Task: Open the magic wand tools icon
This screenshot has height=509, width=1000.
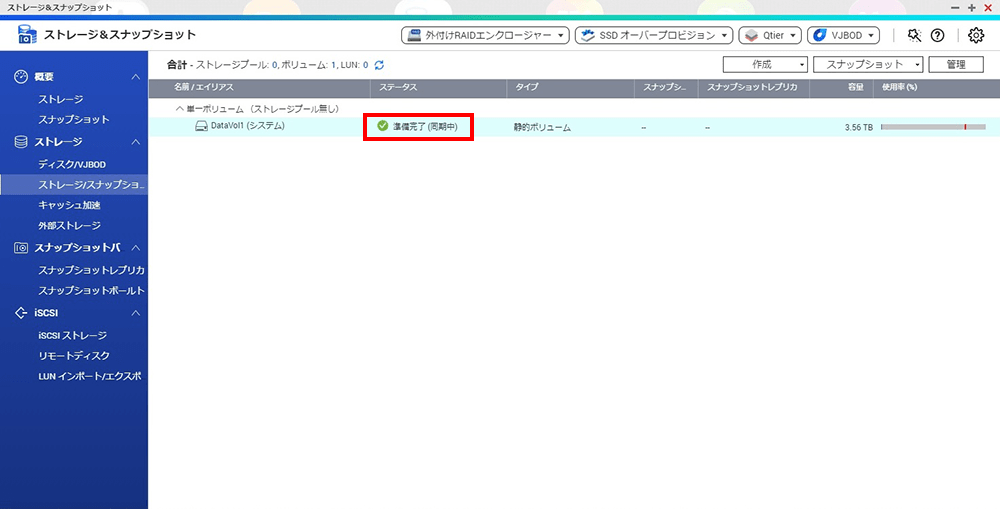Action: click(x=915, y=35)
